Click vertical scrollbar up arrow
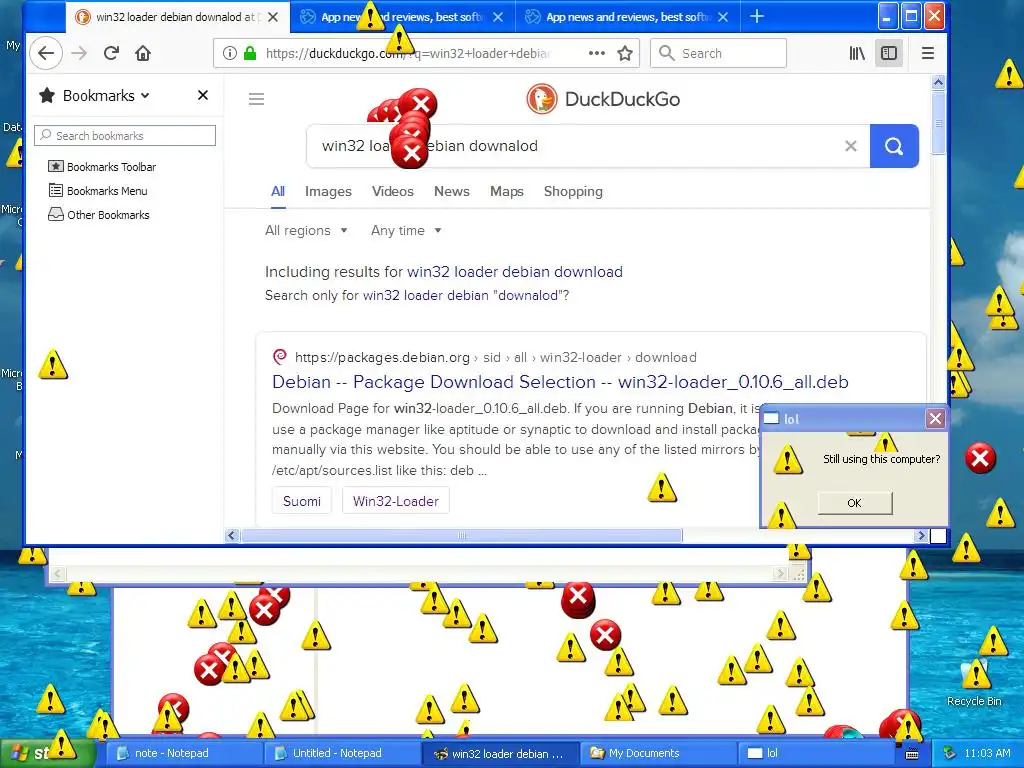The width and height of the screenshot is (1024, 768). click(938, 82)
